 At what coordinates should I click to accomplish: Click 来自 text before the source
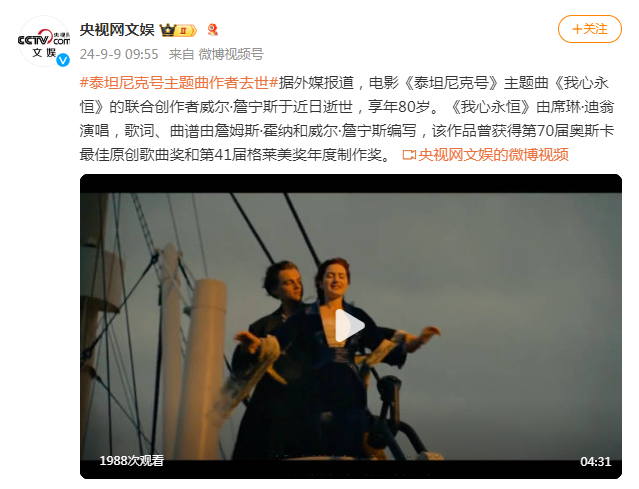[181, 54]
